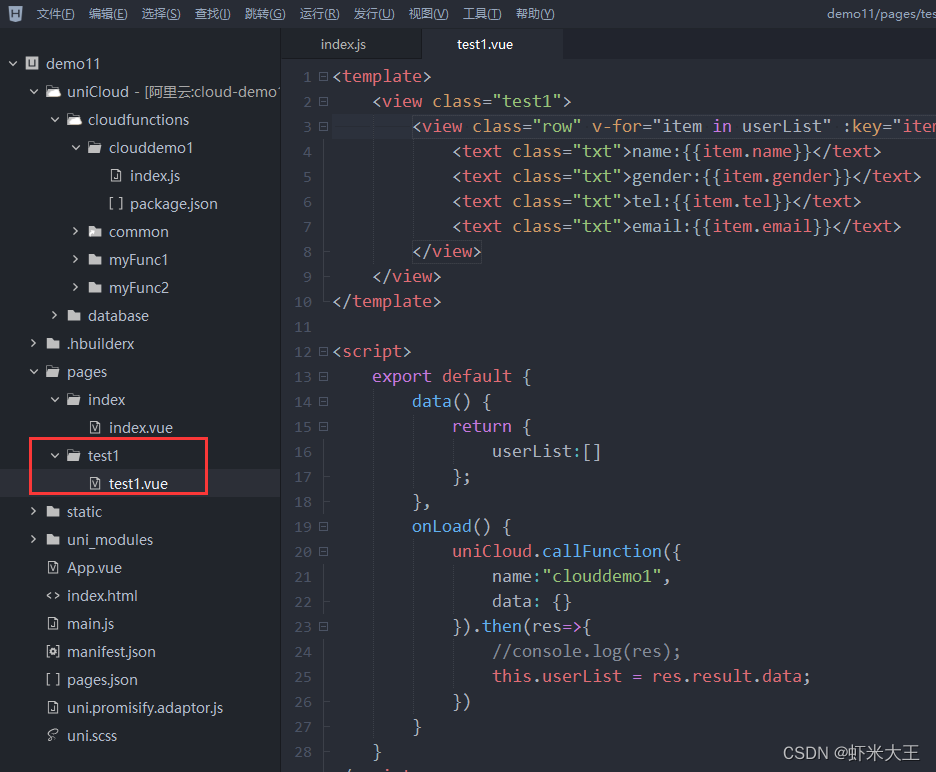Collapse the clouddemo1 folder chevron

coord(76,147)
